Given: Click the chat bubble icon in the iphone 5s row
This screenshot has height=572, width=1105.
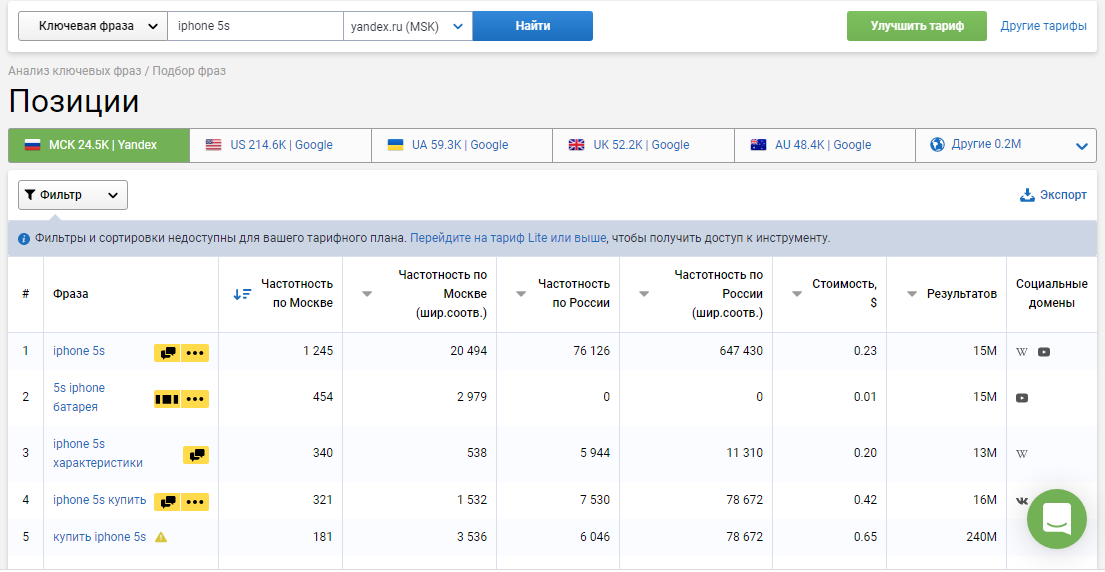Looking at the screenshot, I should (167, 353).
